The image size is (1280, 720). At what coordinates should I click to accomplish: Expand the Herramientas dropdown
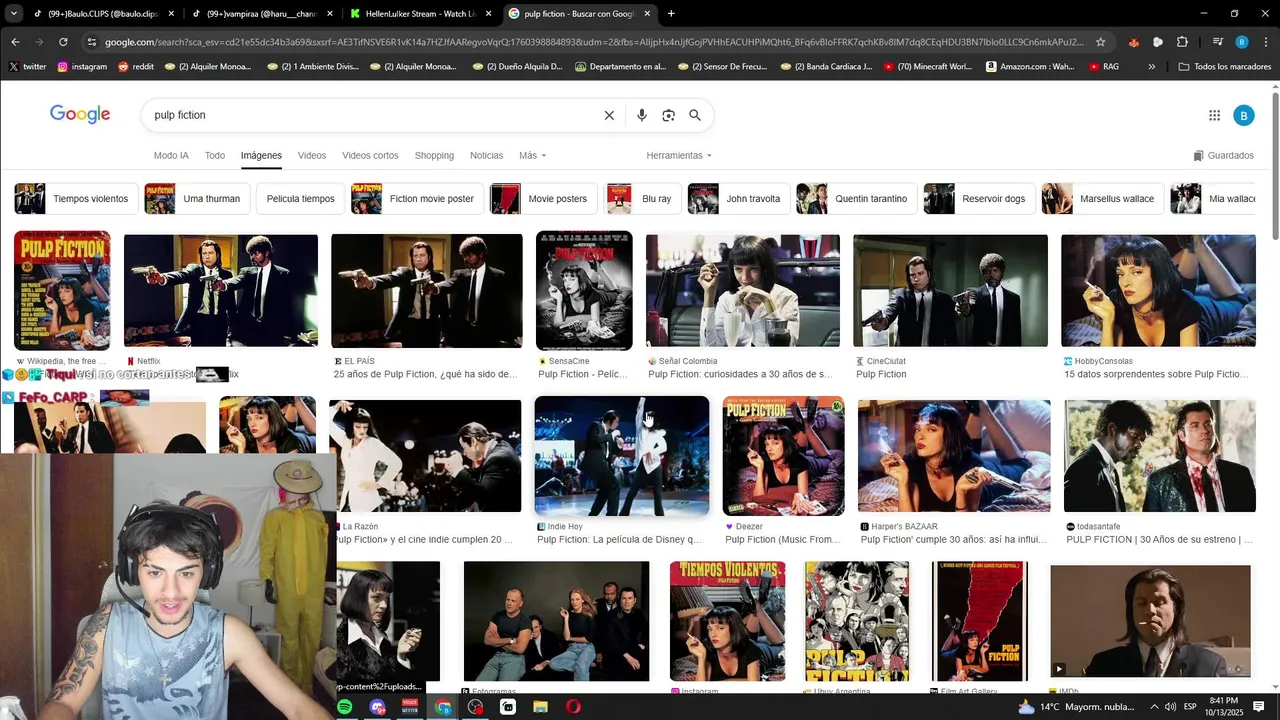pyautogui.click(x=679, y=156)
